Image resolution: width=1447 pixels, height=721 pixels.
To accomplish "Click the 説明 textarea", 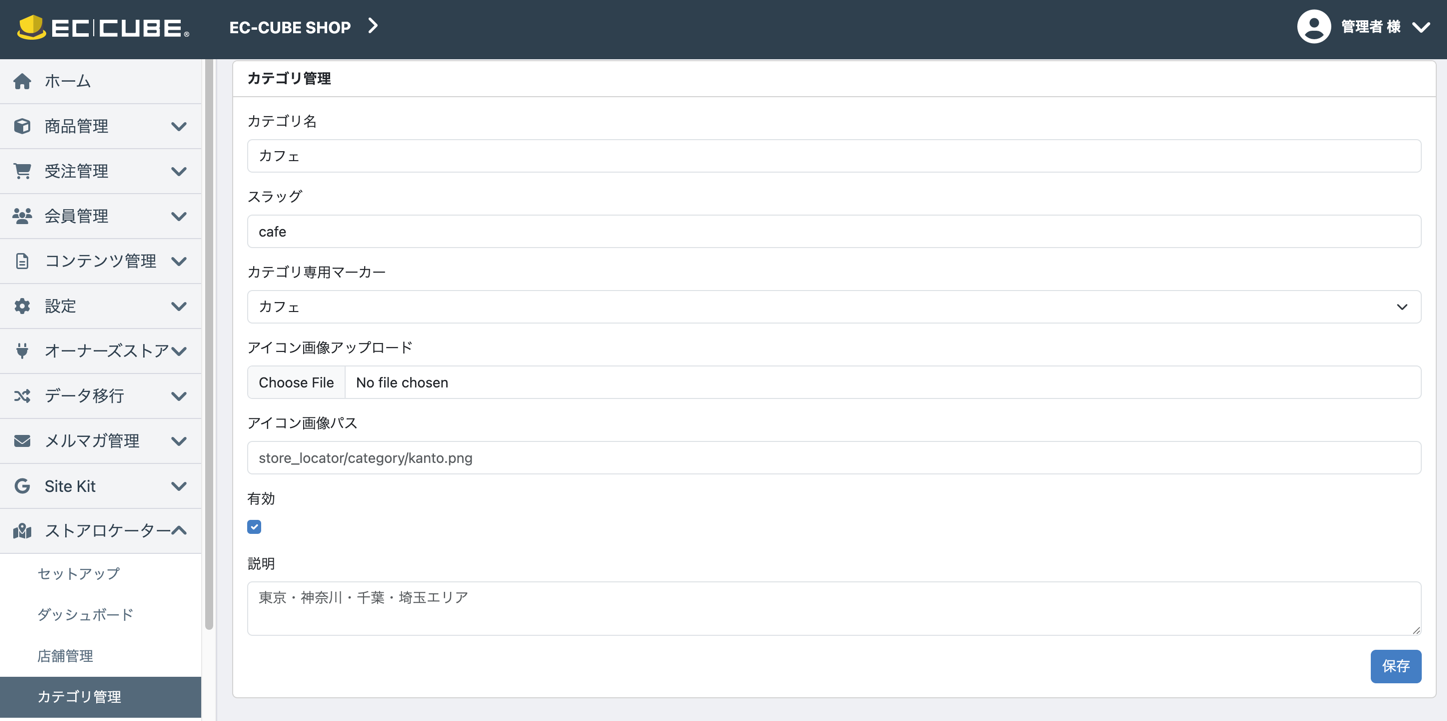I will tap(834, 608).
